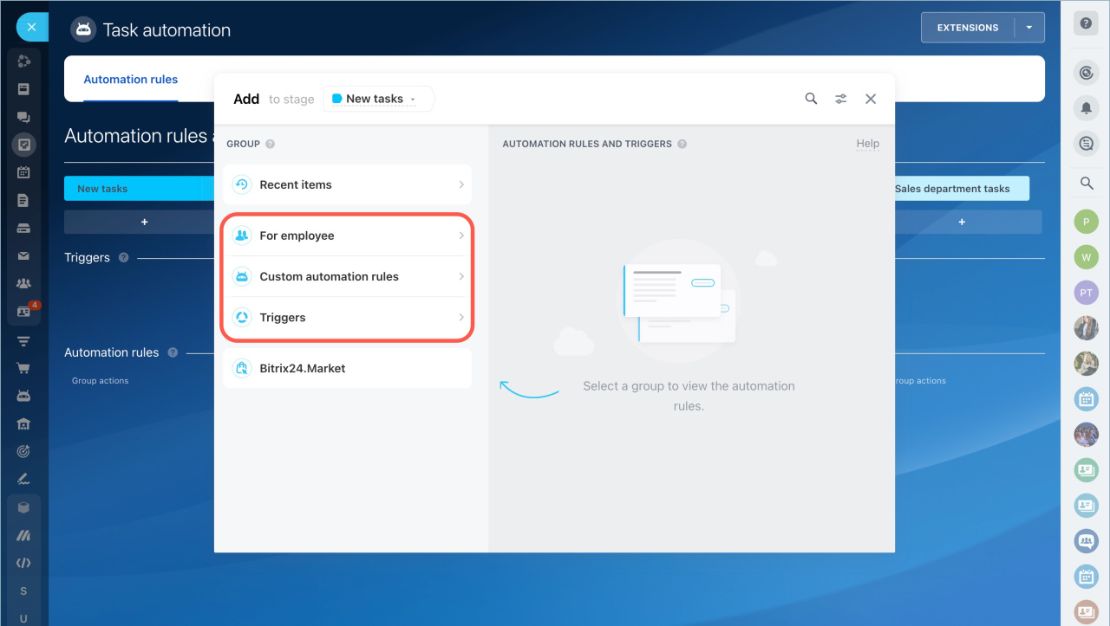Open the New tasks stage dropdown in the dialog

click(x=378, y=99)
